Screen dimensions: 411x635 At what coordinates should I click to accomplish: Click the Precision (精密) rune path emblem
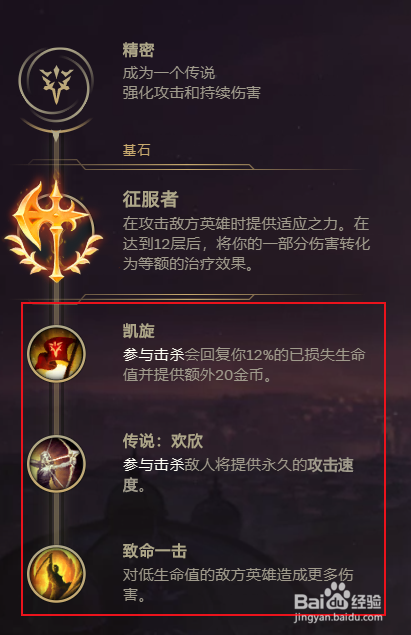coord(56,83)
